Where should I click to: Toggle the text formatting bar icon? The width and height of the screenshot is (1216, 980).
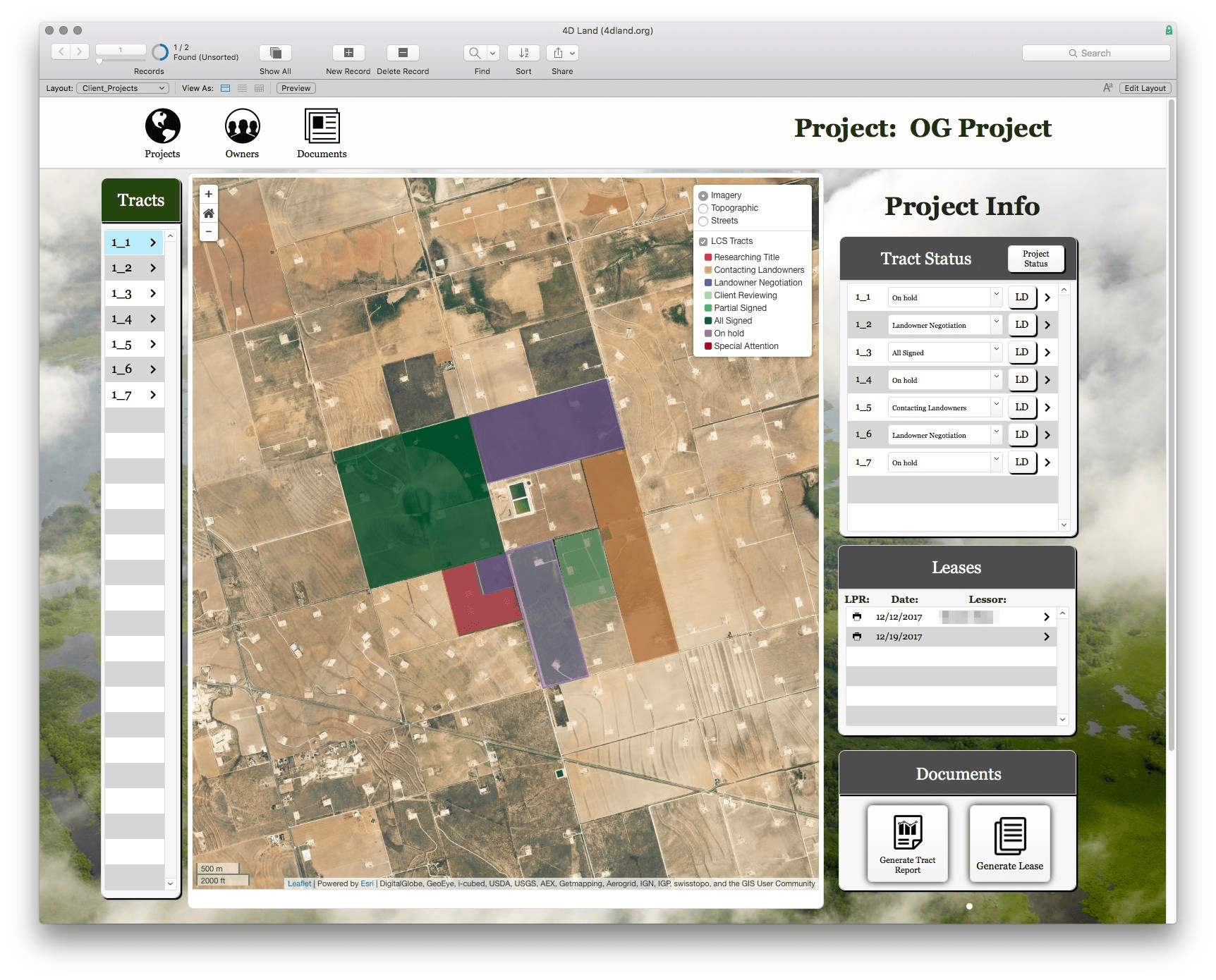click(x=1107, y=88)
